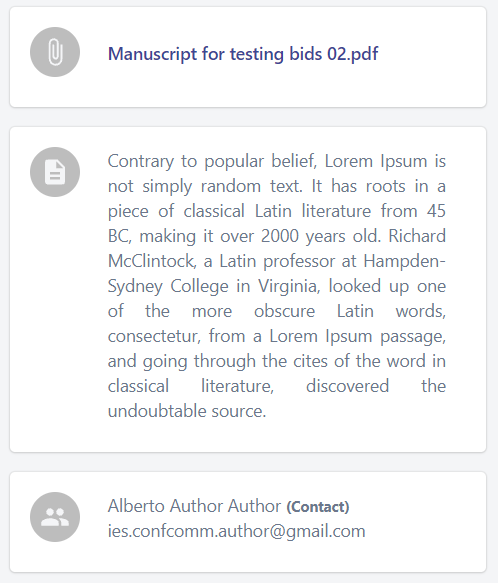Click the authors group icon

pos(55,517)
